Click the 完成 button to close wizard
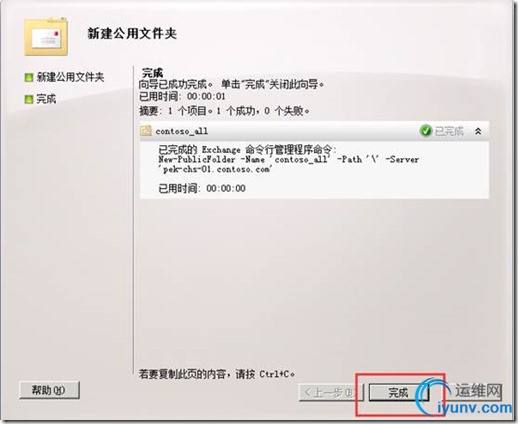This screenshot has height=424, width=518. click(x=399, y=393)
